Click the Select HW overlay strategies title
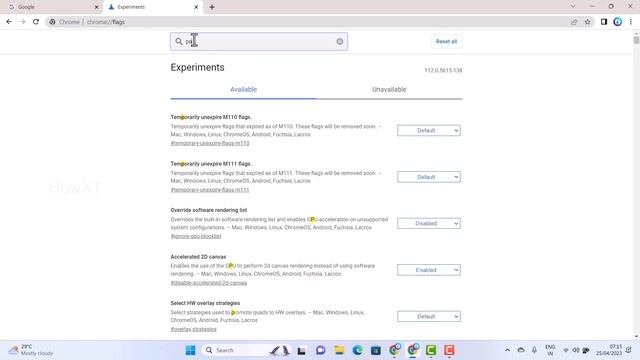This screenshot has height=360, width=640. pos(205,303)
